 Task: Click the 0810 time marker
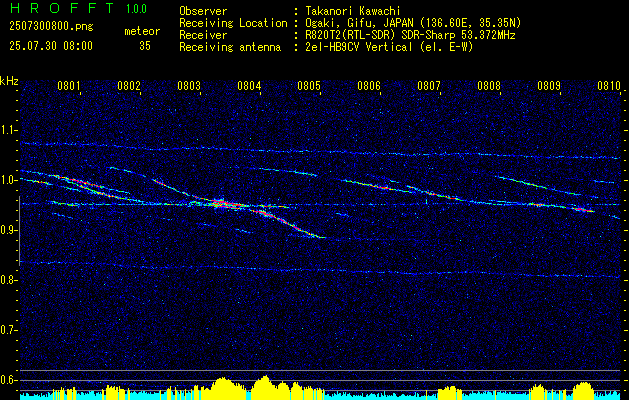pos(609,85)
